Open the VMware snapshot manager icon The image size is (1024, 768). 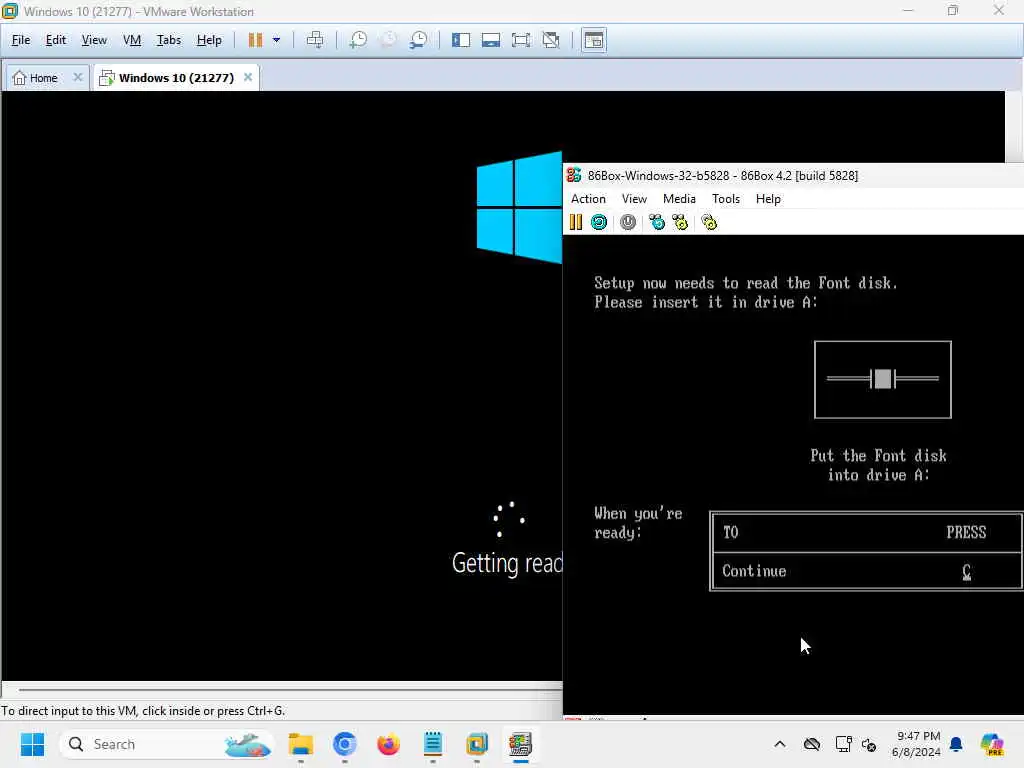point(418,40)
